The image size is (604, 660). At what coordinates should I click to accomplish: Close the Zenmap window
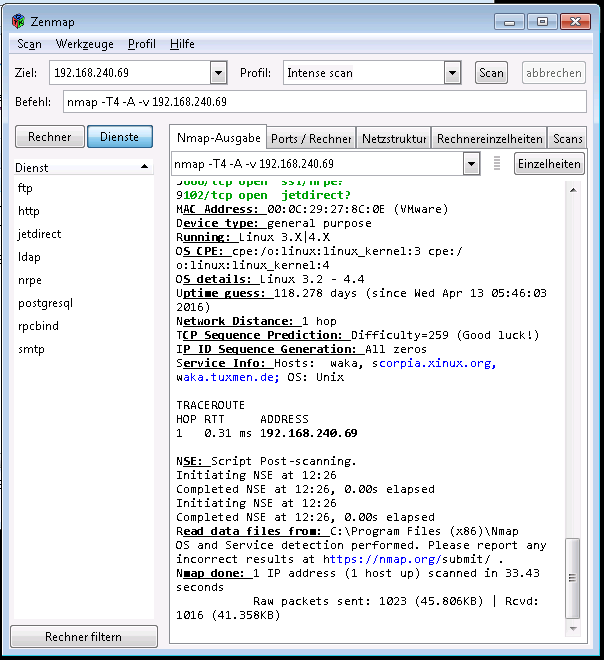[575, 22]
